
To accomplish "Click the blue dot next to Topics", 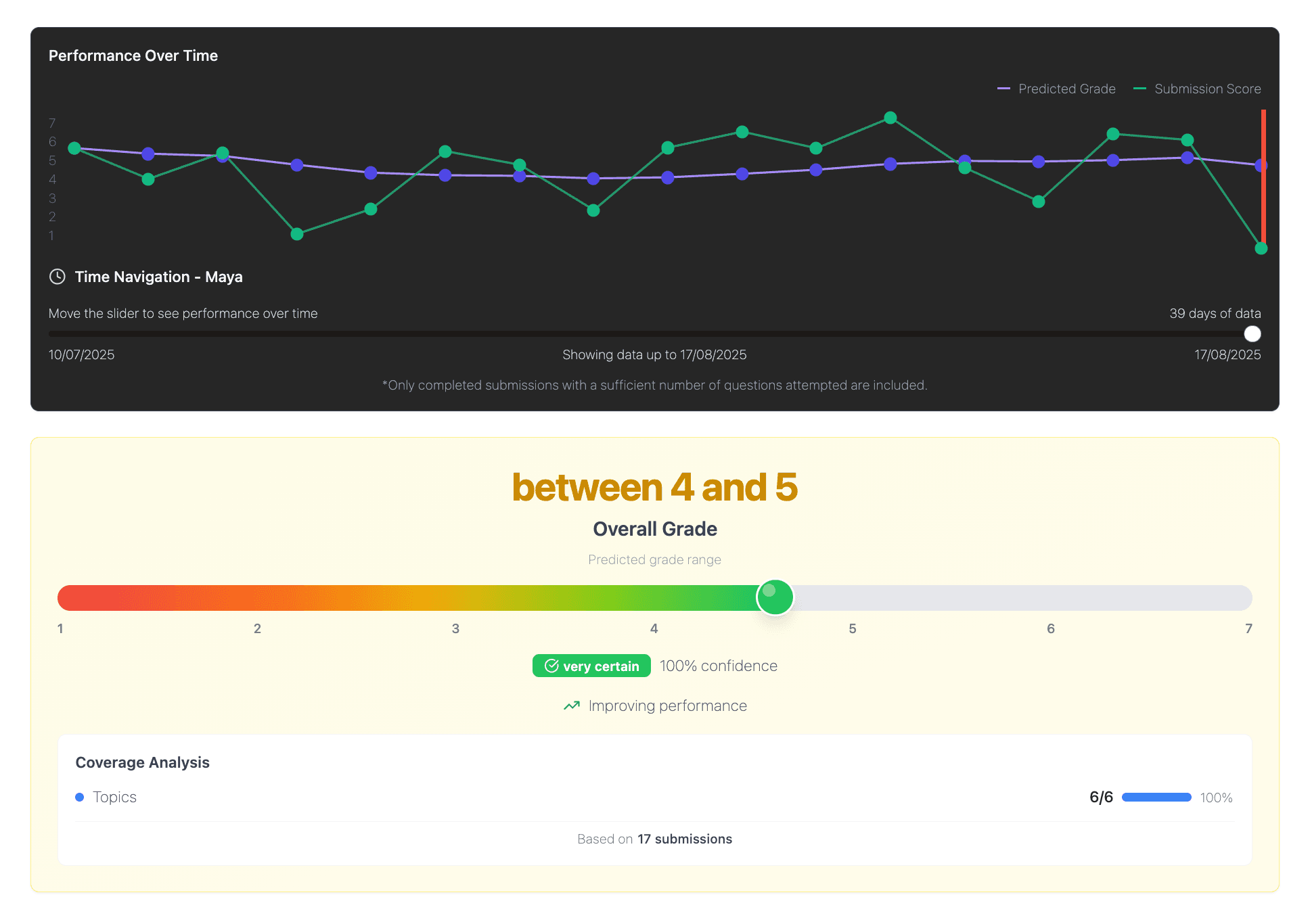I will click(x=80, y=797).
